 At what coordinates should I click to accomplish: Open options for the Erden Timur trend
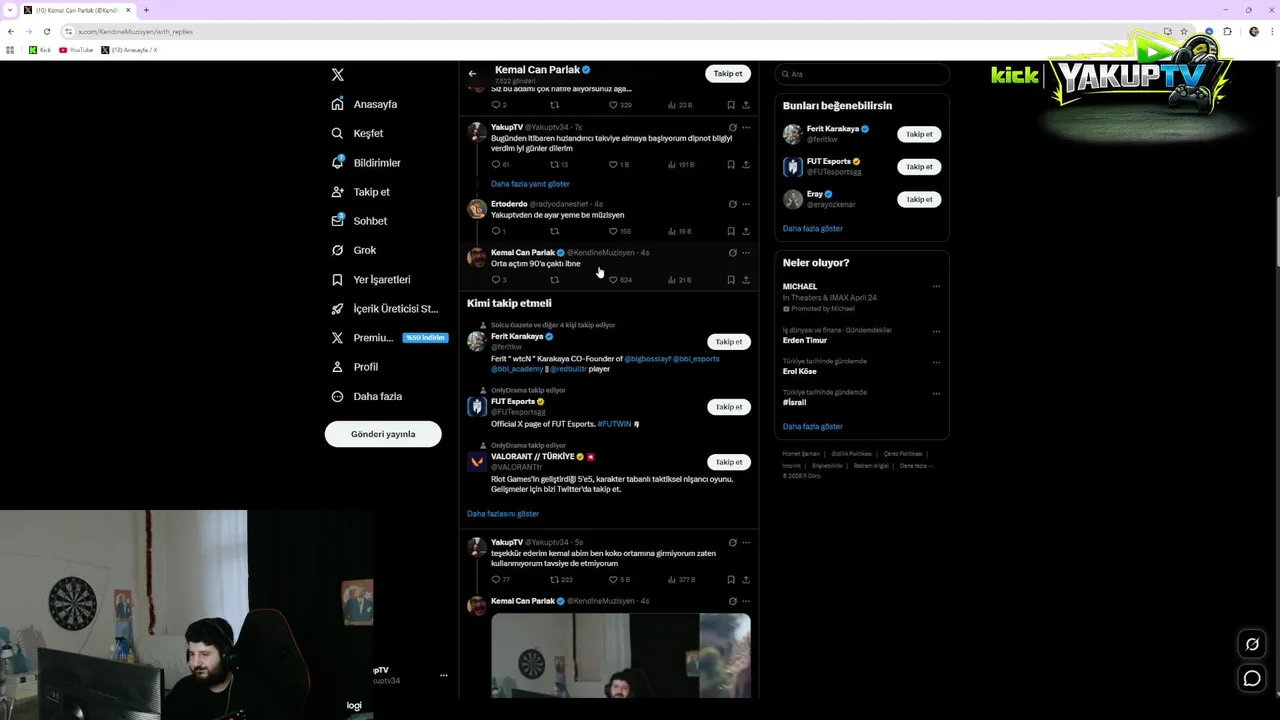(936, 331)
